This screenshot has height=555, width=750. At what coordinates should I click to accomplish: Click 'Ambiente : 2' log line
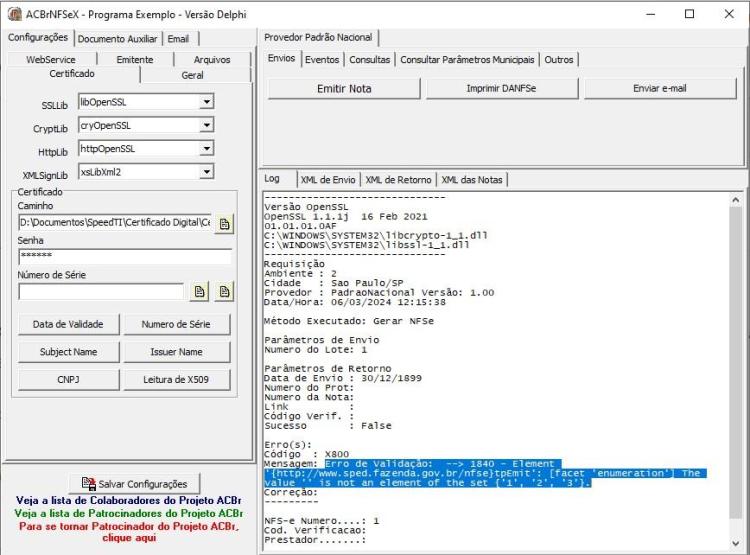300,274
